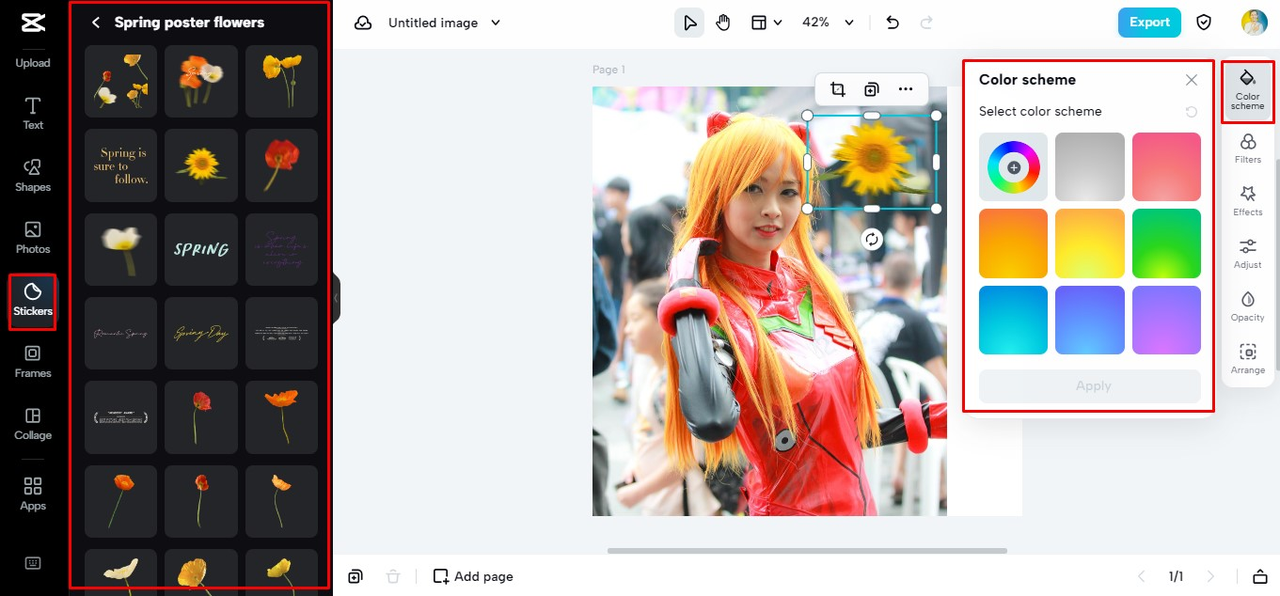Open the three-dot more options menu
The height and width of the screenshot is (596, 1280).
tap(906, 89)
